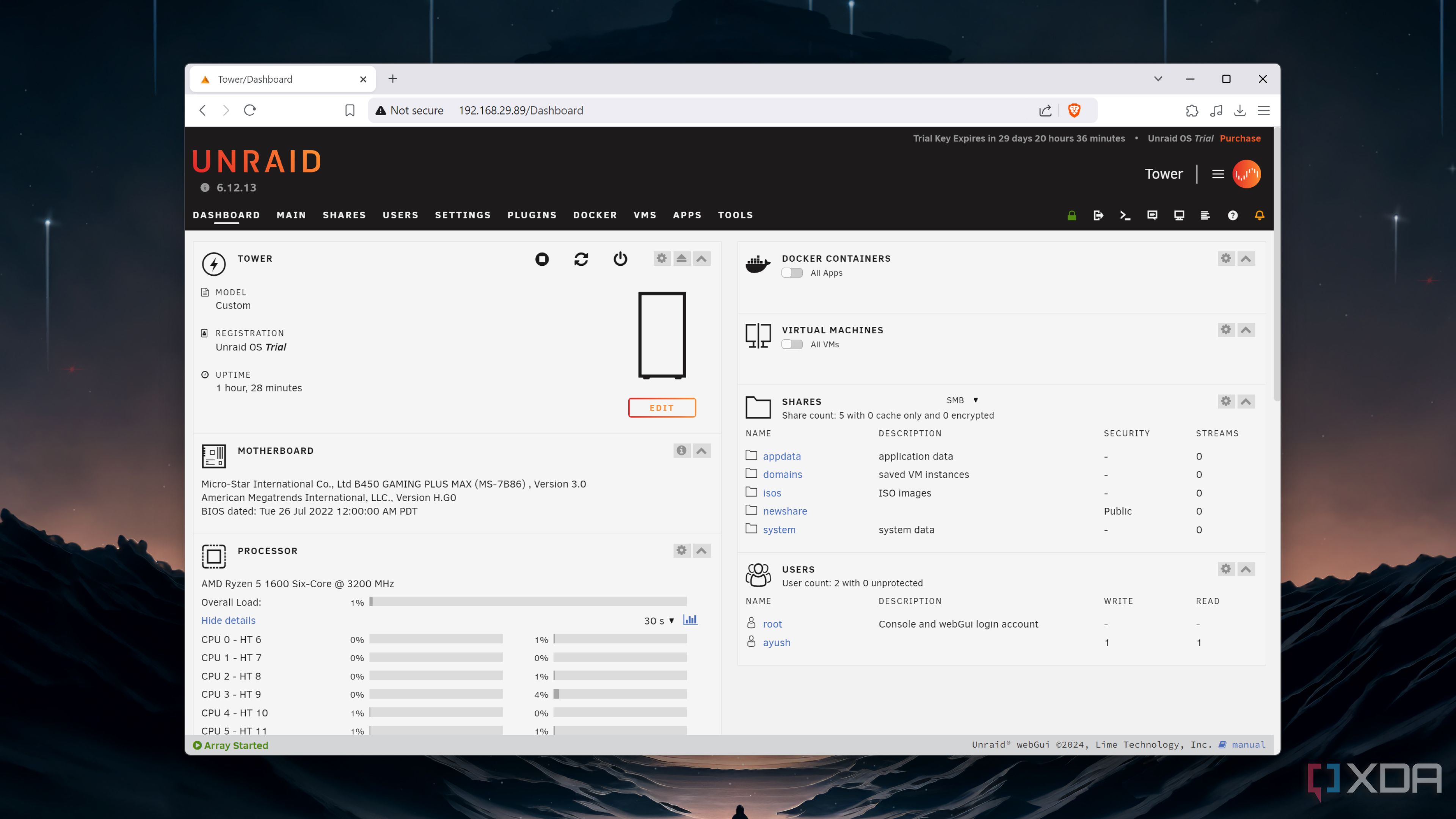Viewport: 1456px width, 819px height.
Task: Open the 30 s interval dropdown
Action: pyautogui.click(x=659, y=621)
